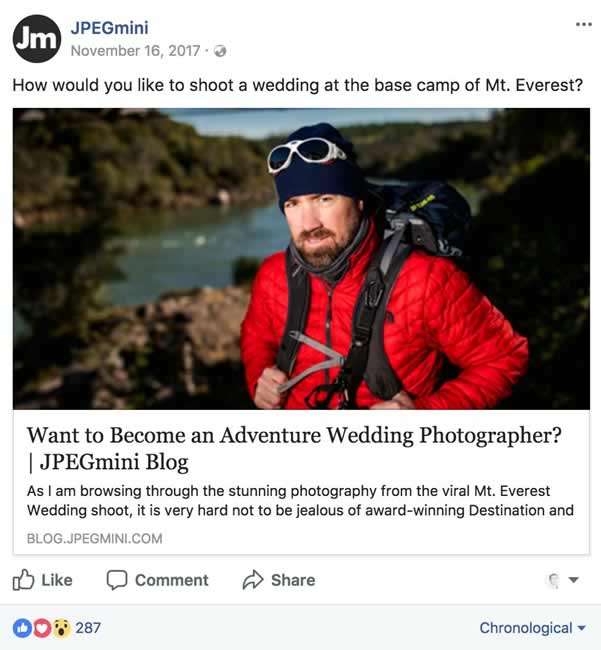Open the JPEGmini page name link

coord(110,27)
